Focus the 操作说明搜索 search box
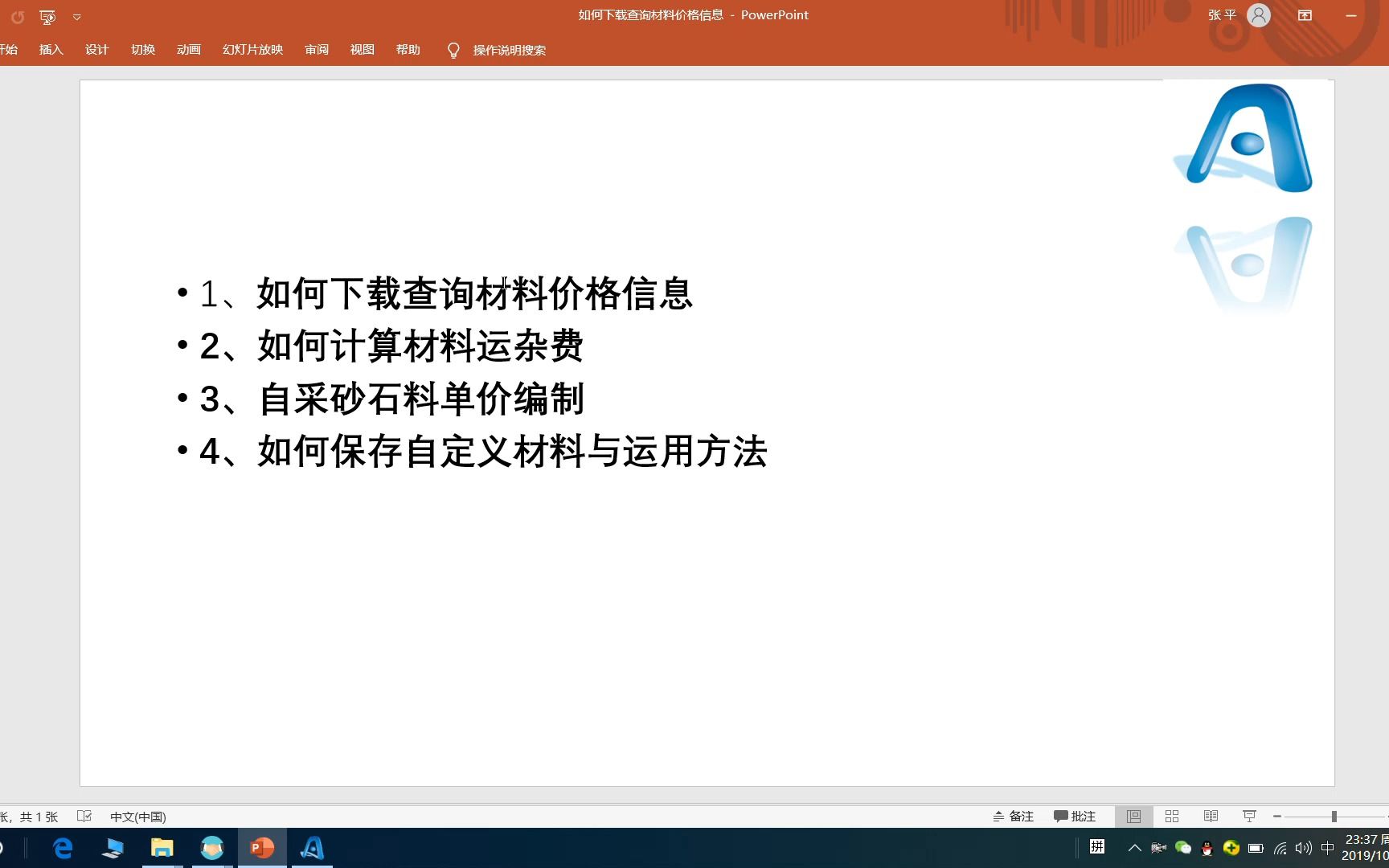 click(x=510, y=51)
